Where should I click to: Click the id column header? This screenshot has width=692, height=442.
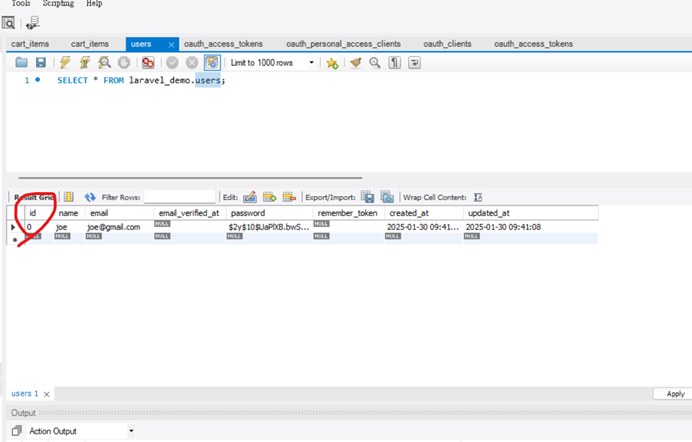(x=39, y=213)
